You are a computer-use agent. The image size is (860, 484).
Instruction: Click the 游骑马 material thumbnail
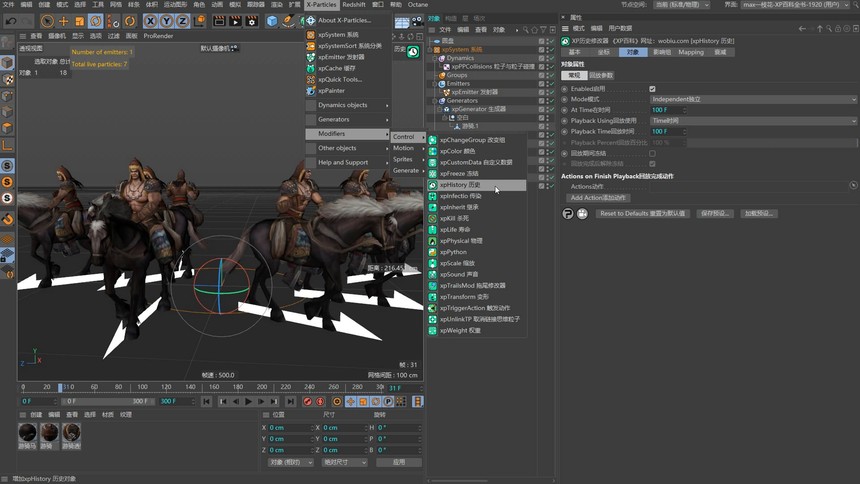[27, 433]
